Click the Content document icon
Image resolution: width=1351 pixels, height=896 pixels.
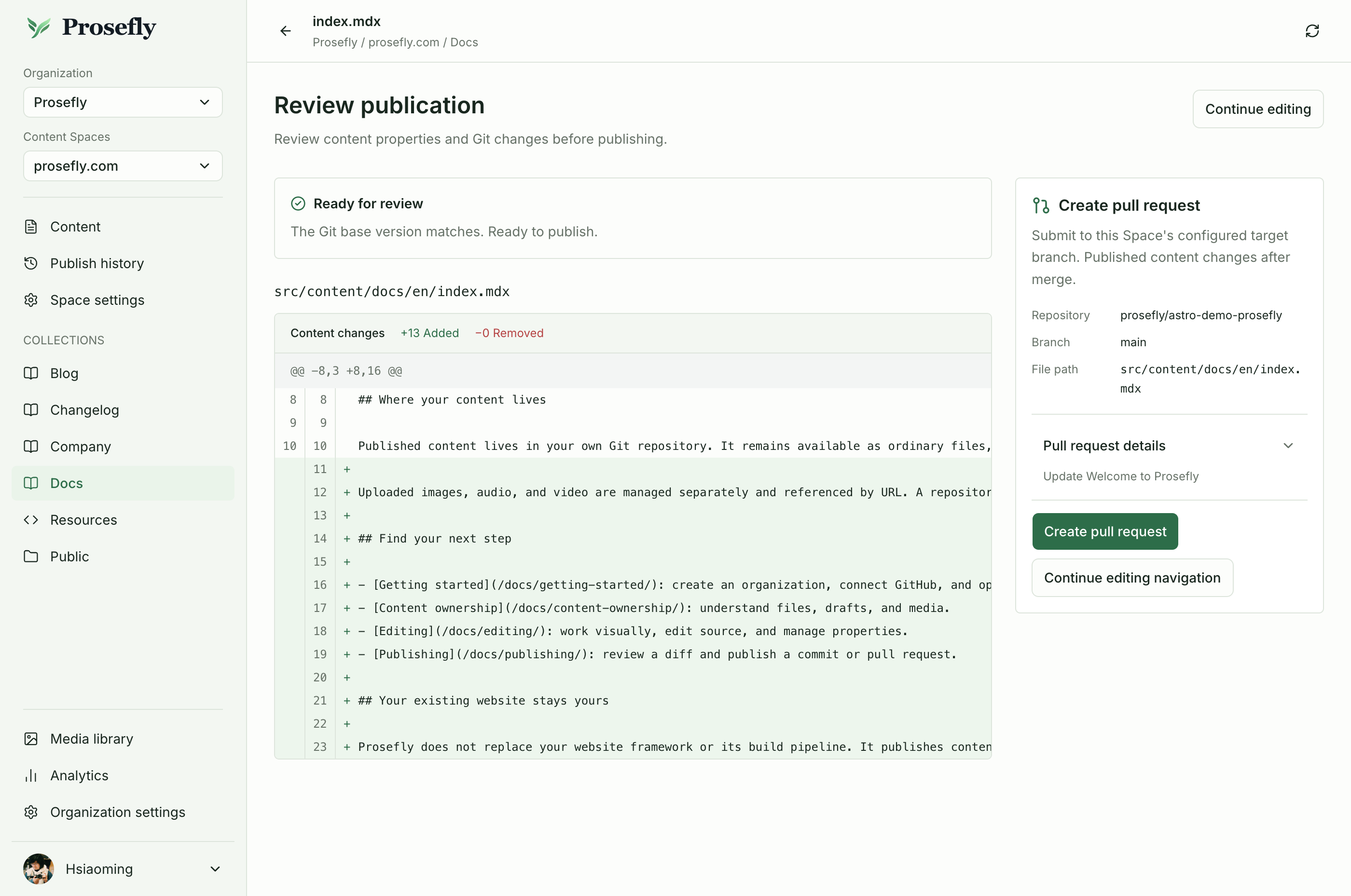click(x=31, y=227)
